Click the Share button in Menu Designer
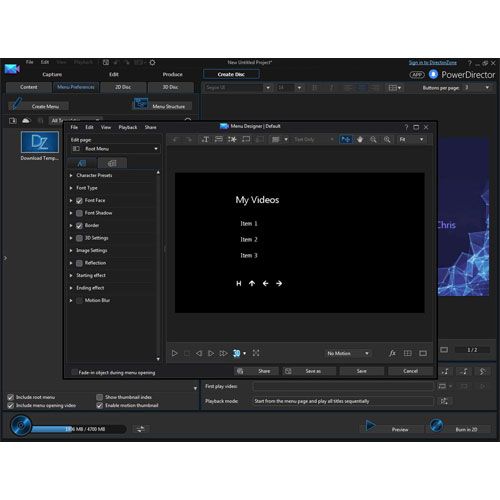The image size is (500, 500). 257,371
